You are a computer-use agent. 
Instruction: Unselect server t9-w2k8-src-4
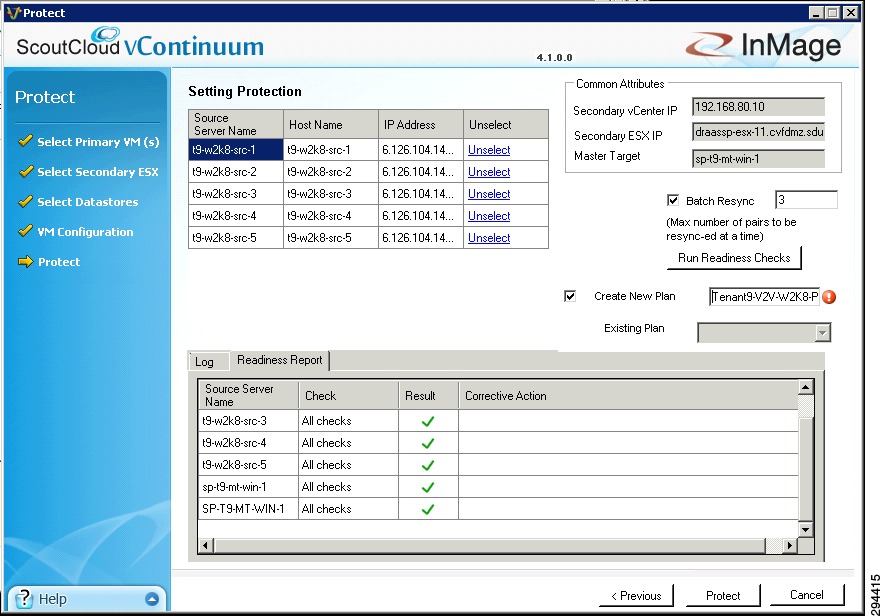[x=489, y=215]
